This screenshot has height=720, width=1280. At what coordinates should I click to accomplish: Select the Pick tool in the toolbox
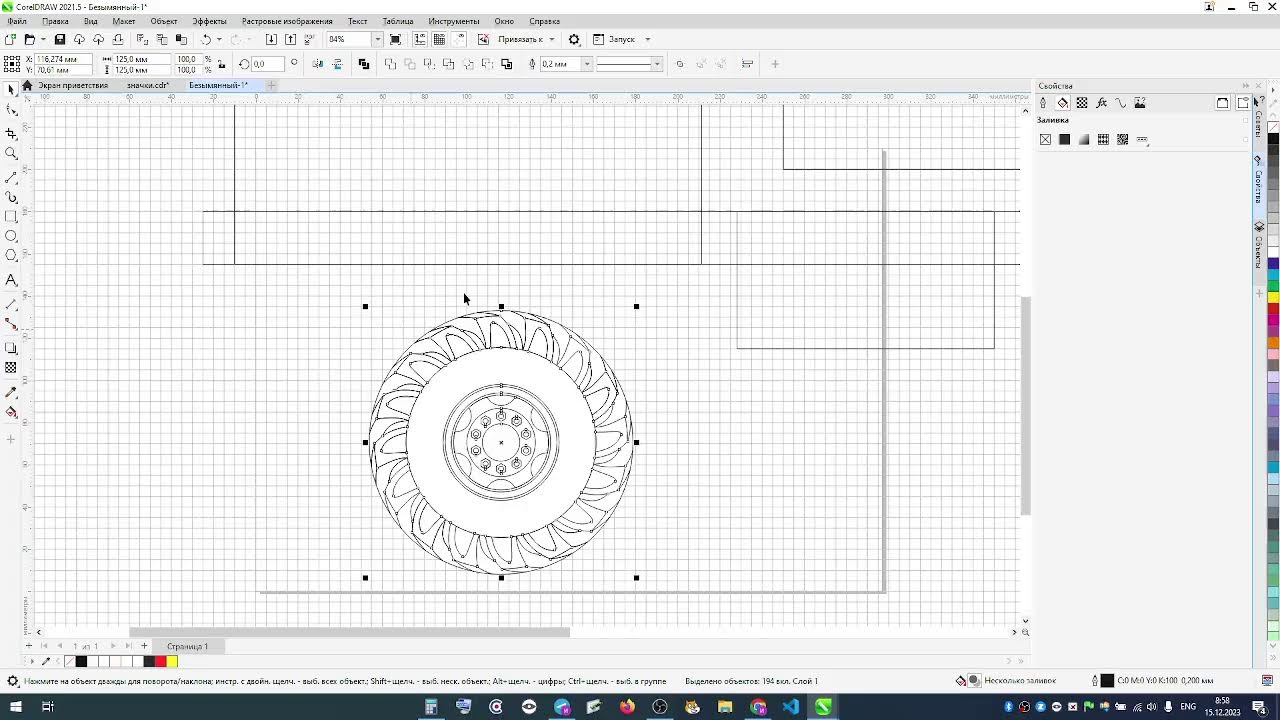tap(11, 90)
